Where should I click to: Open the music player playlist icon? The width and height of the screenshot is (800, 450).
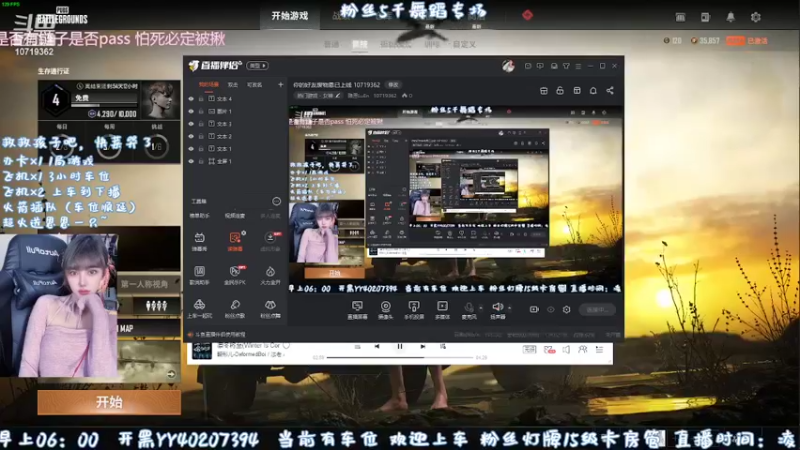pos(599,350)
